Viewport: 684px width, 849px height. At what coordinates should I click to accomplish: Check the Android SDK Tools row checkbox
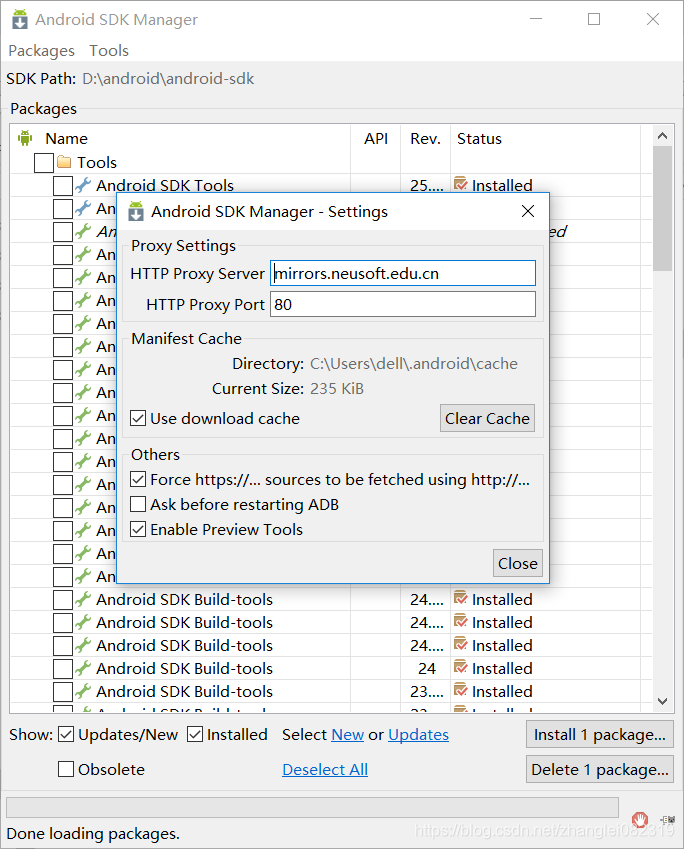point(63,186)
